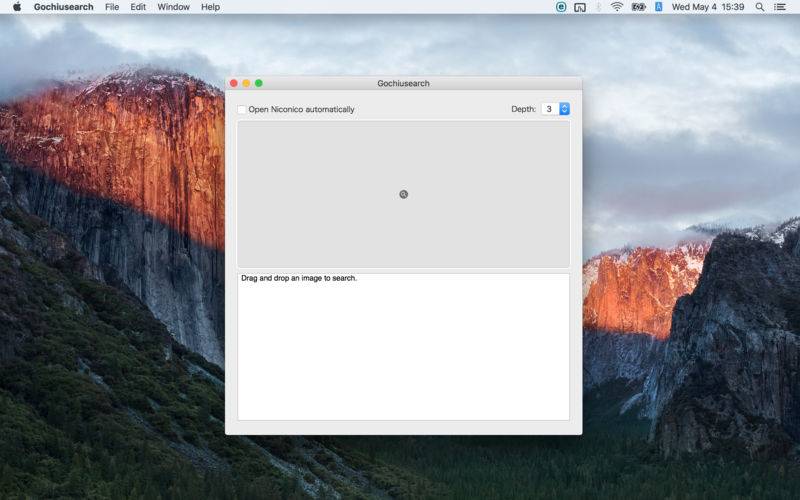Click the input source icon

[x=659, y=7]
